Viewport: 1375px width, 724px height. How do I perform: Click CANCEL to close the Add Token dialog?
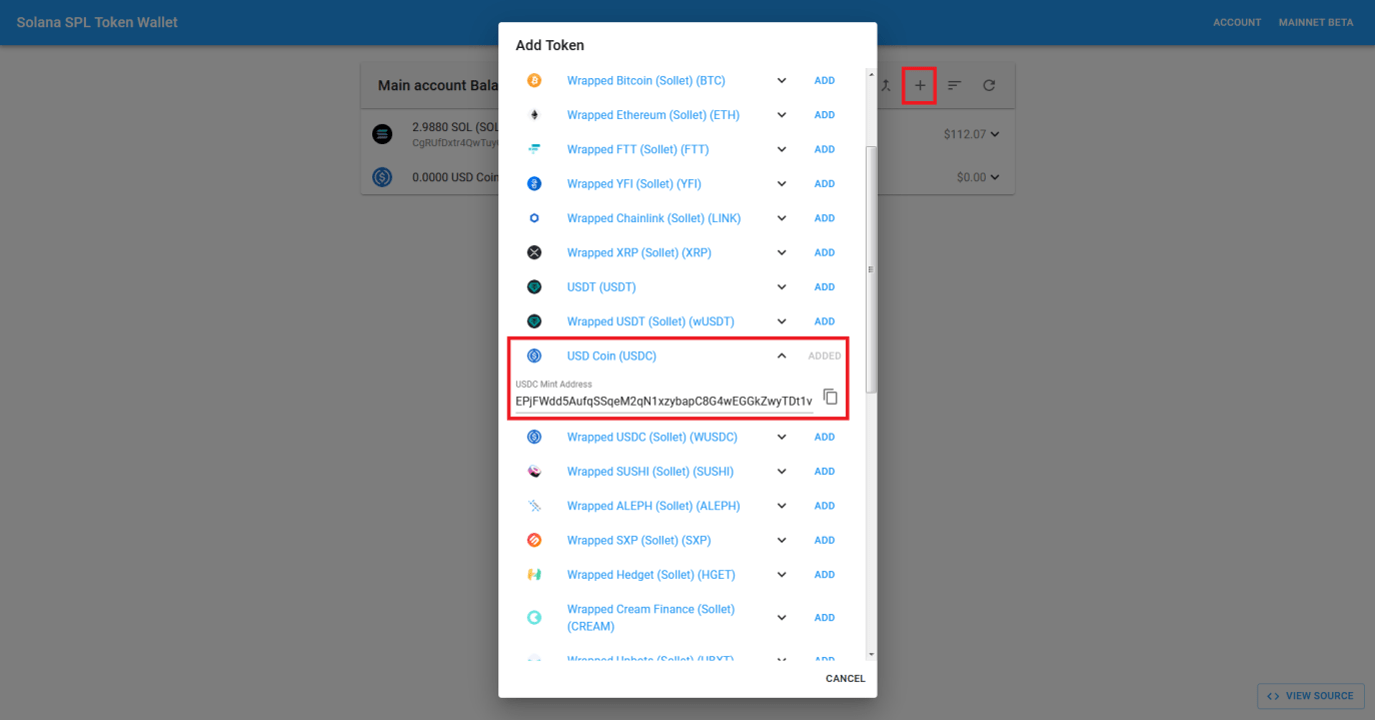(845, 678)
